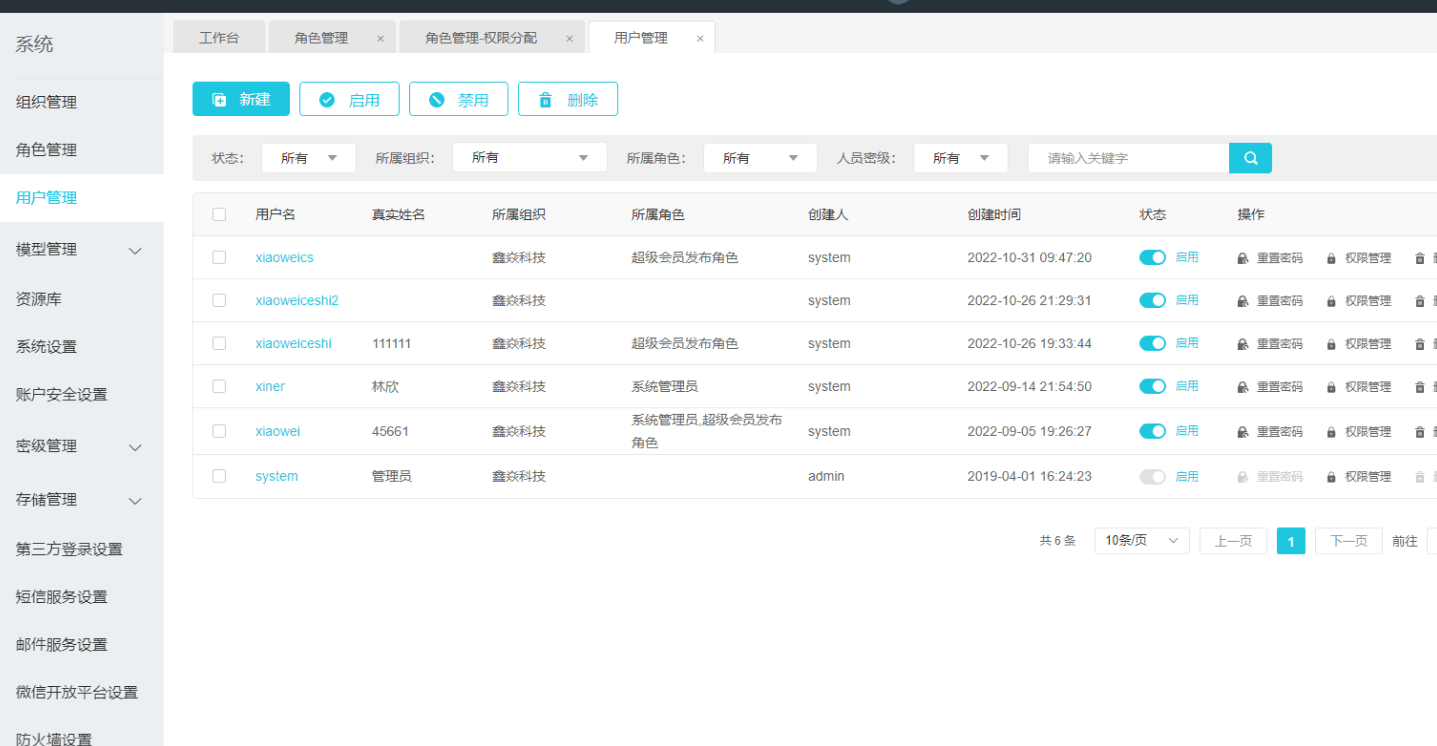Click the 权限管理 lock icon for xiner
Viewport: 1437px width, 746px height.
pos(1331,387)
